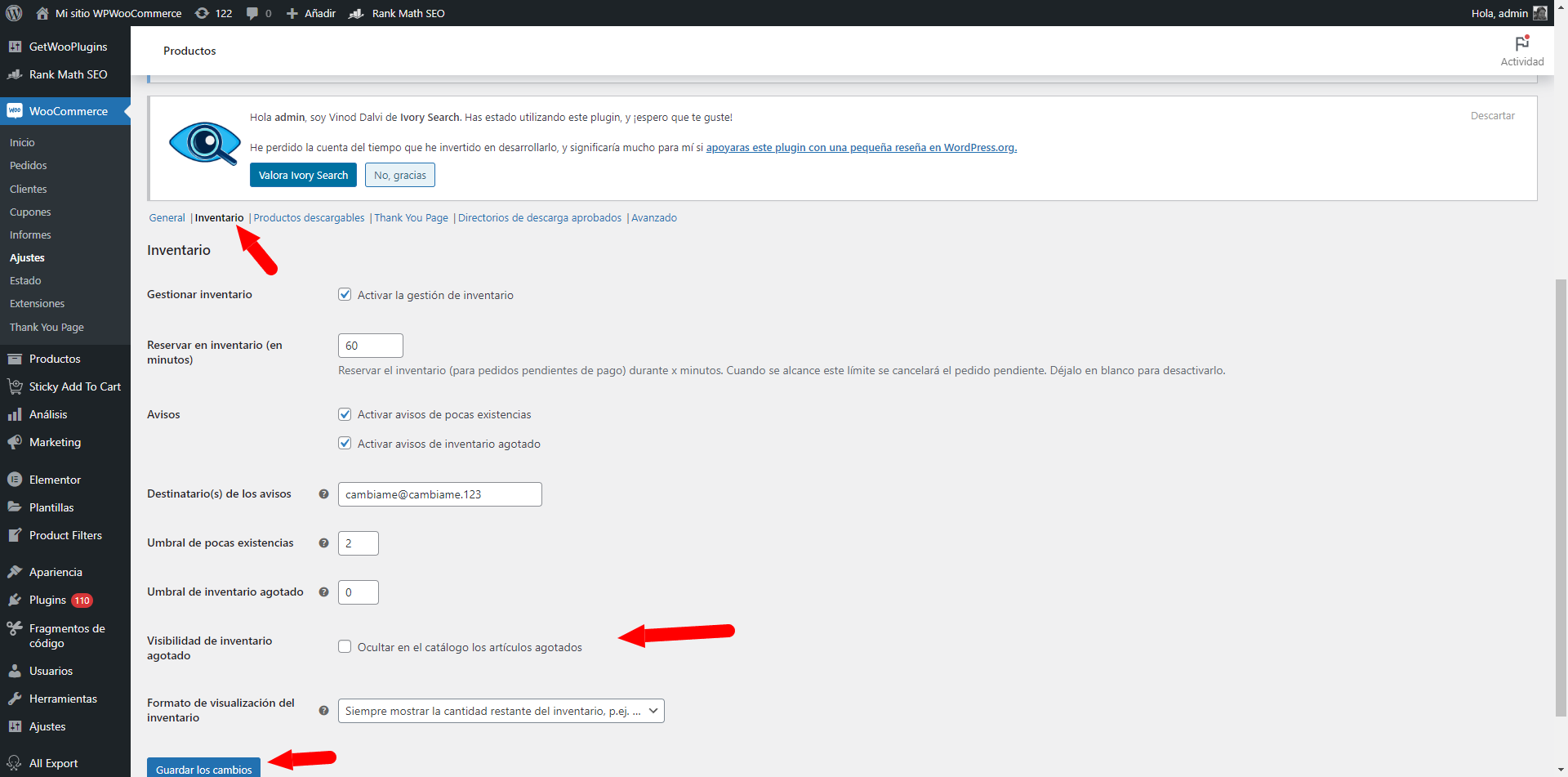Click the updates icon showing 122
1568x777 pixels.
(x=202, y=13)
